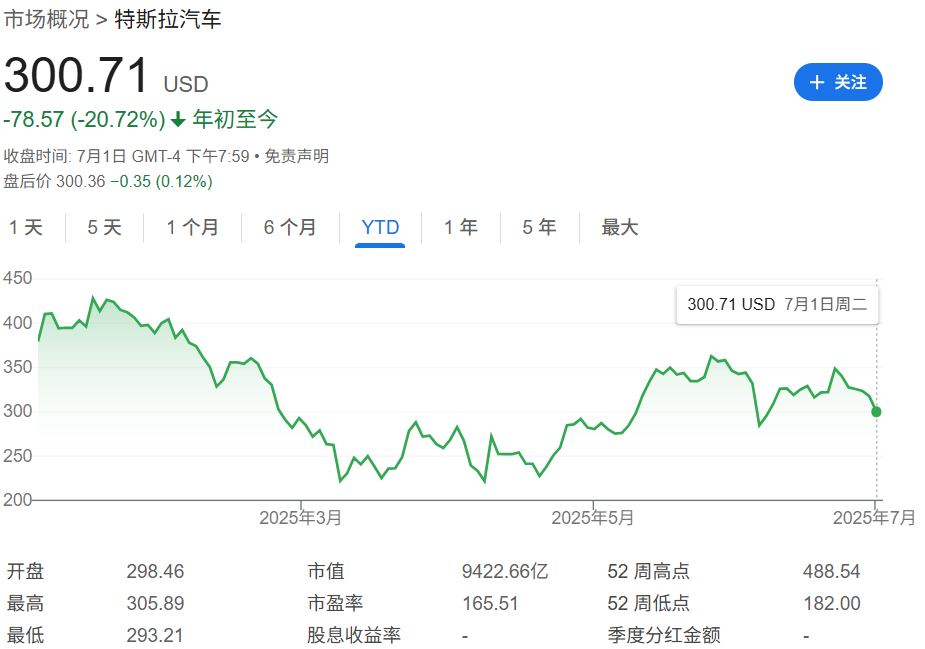This screenshot has width=925, height=649.
Task: Switch to the 1 年 range tab
Action: 461,227
